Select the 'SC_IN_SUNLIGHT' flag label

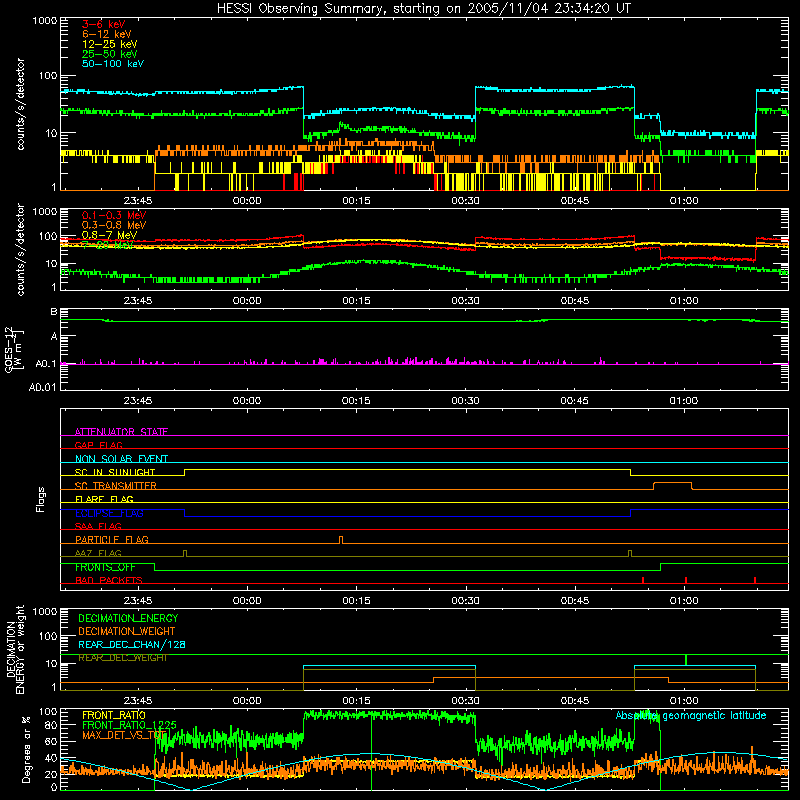[x=115, y=472]
